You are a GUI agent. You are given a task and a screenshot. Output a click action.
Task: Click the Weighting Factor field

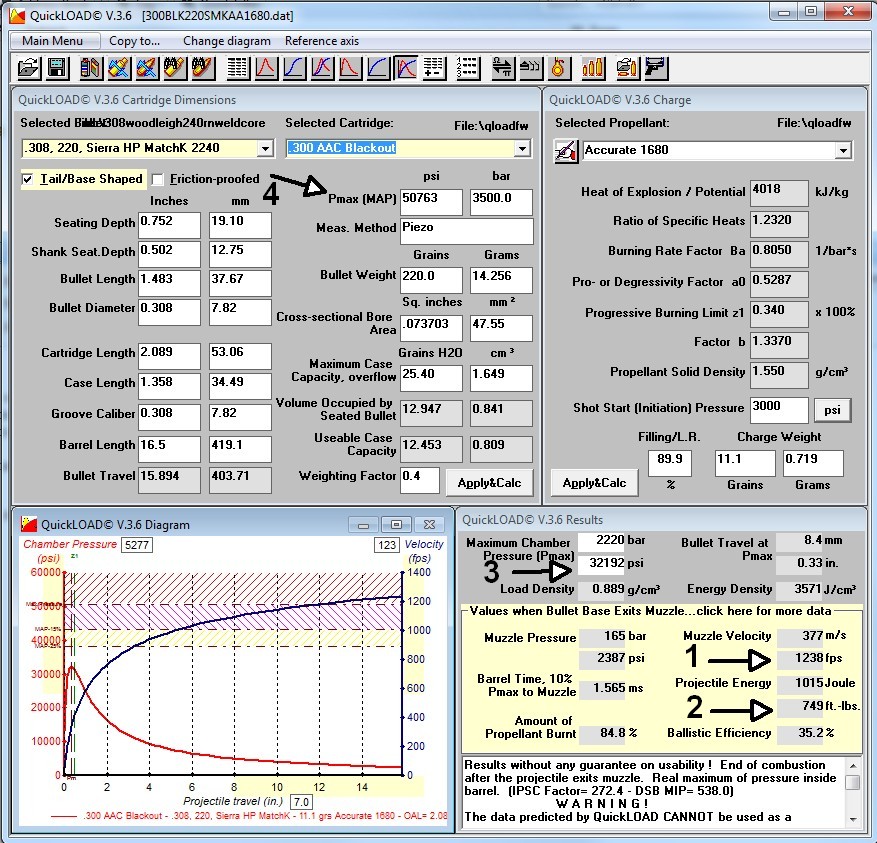pos(419,481)
